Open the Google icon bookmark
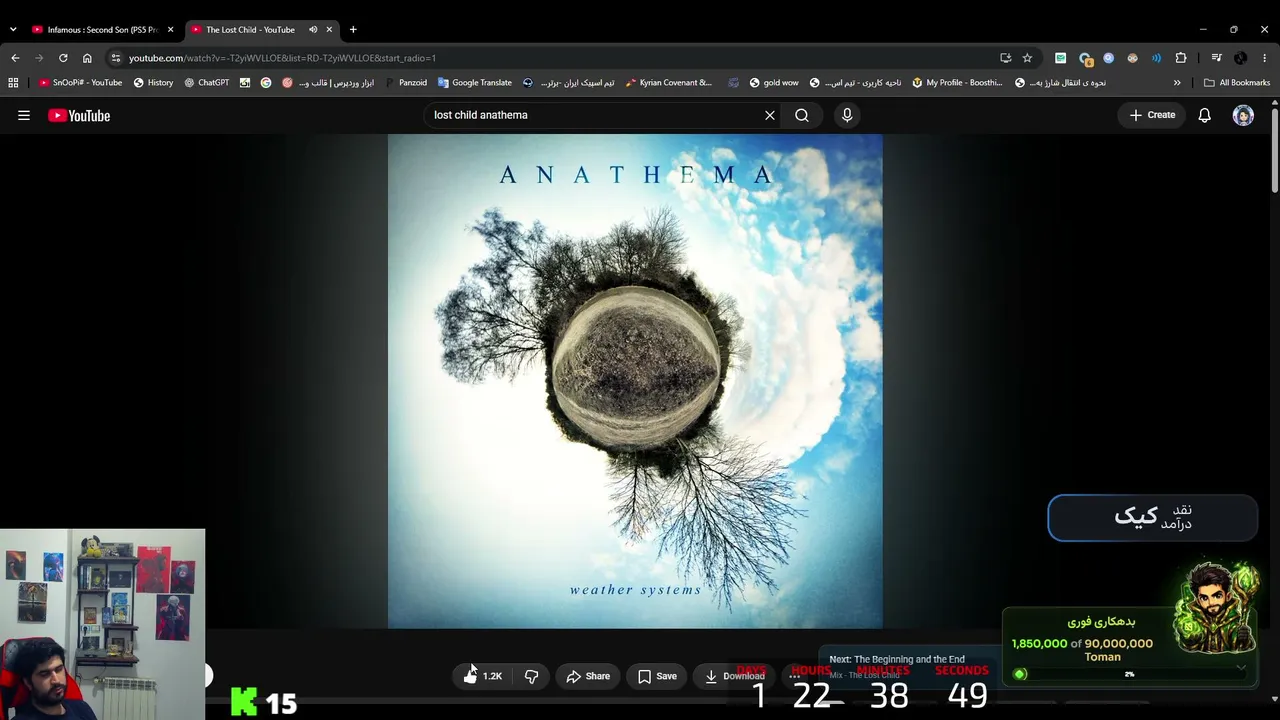 pyautogui.click(x=266, y=83)
